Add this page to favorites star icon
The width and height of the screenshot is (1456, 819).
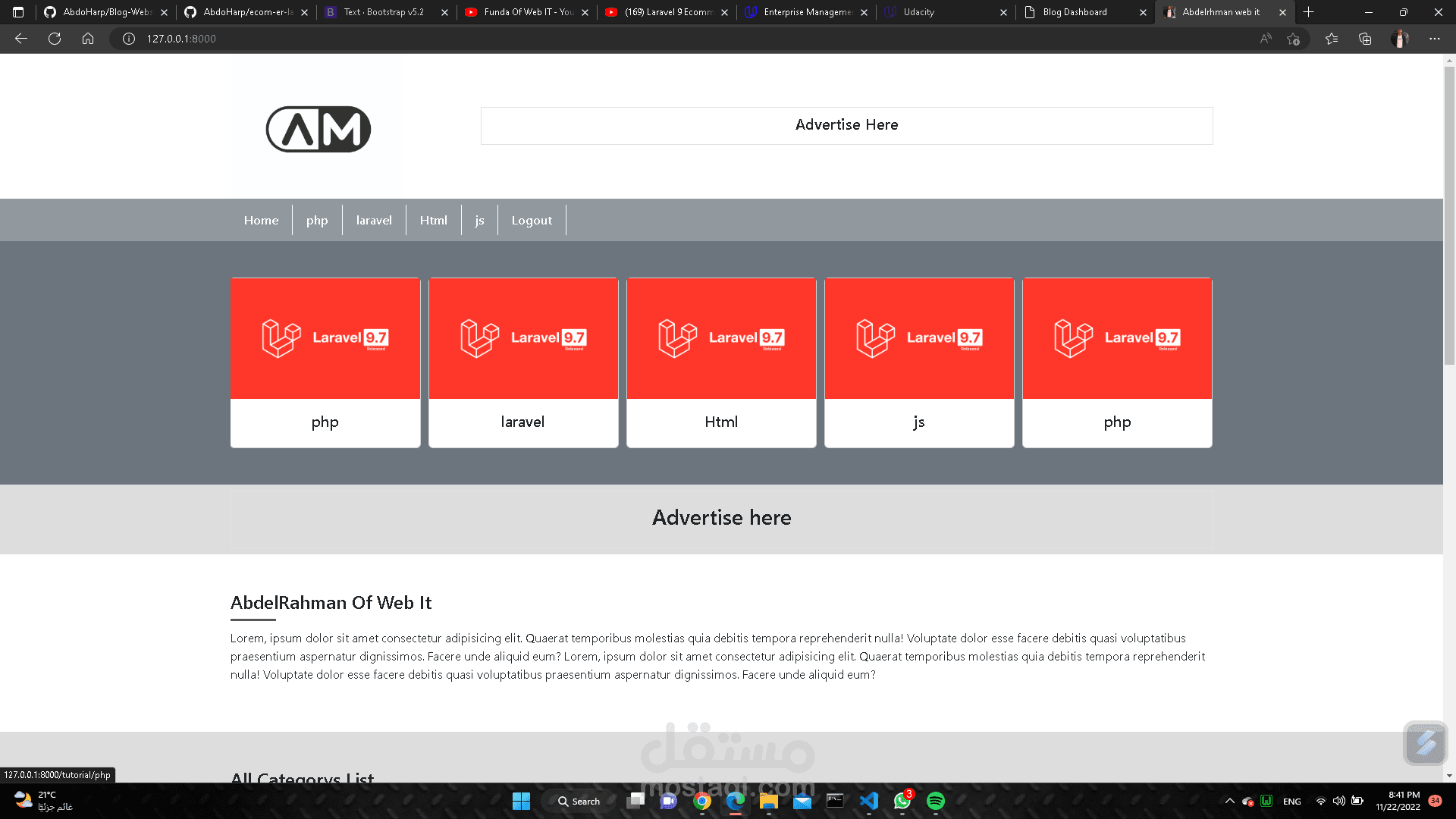tap(1294, 39)
